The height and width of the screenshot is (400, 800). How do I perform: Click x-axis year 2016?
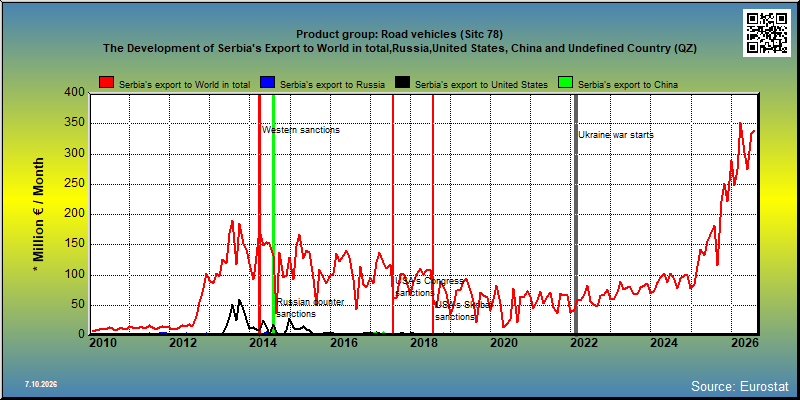(x=343, y=343)
